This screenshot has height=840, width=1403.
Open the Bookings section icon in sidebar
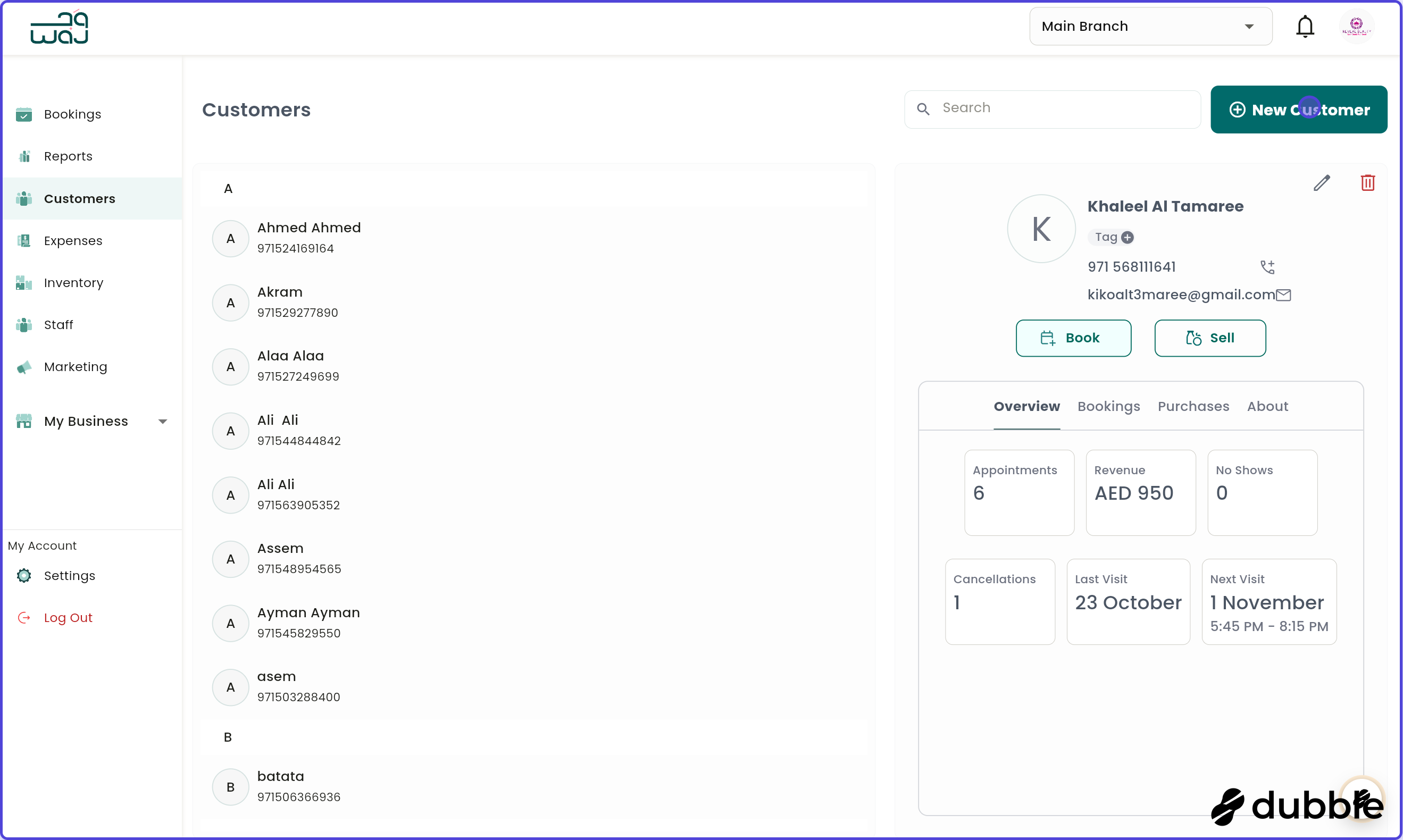pos(24,114)
